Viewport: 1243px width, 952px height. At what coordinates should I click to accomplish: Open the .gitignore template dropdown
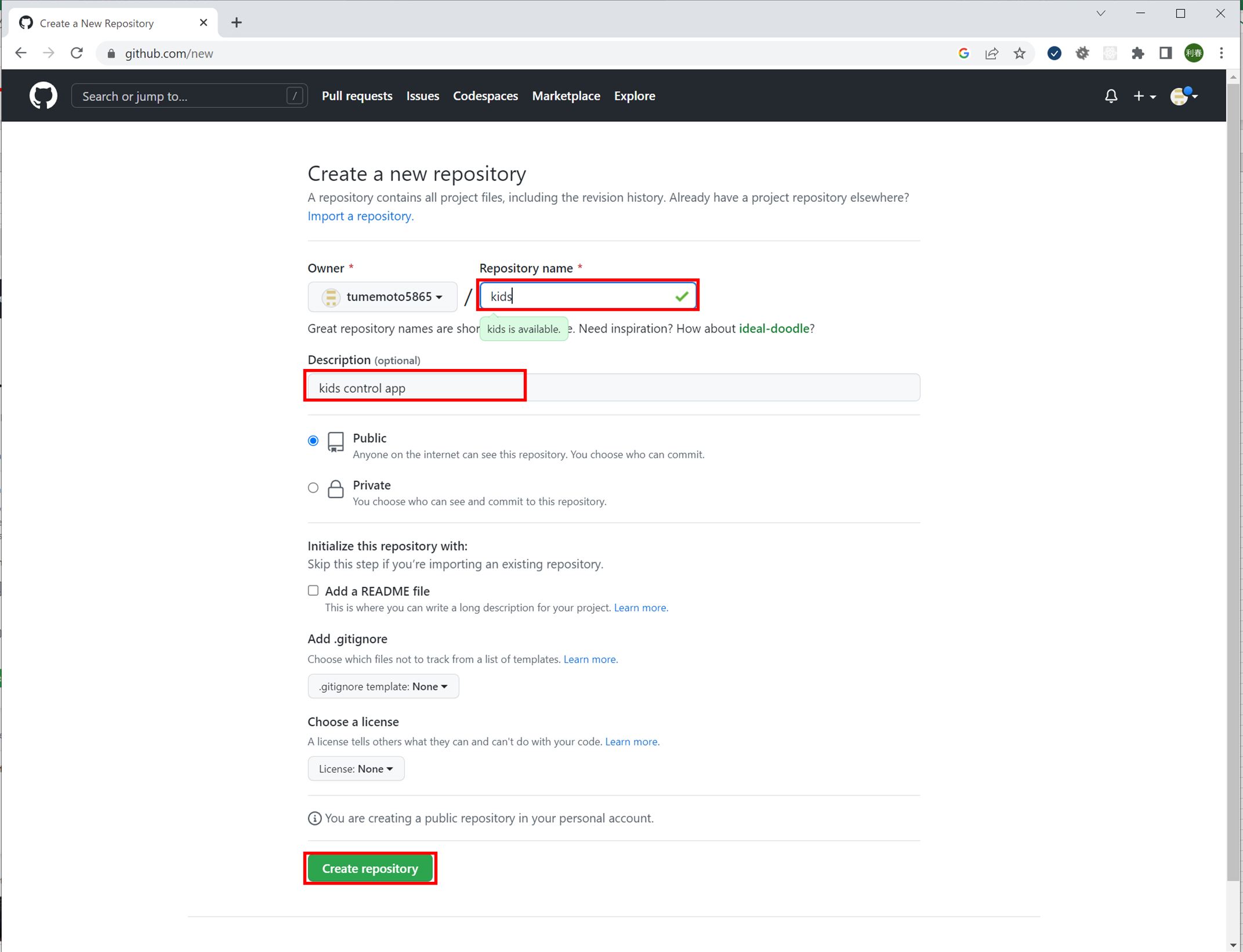(x=383, y=686)
